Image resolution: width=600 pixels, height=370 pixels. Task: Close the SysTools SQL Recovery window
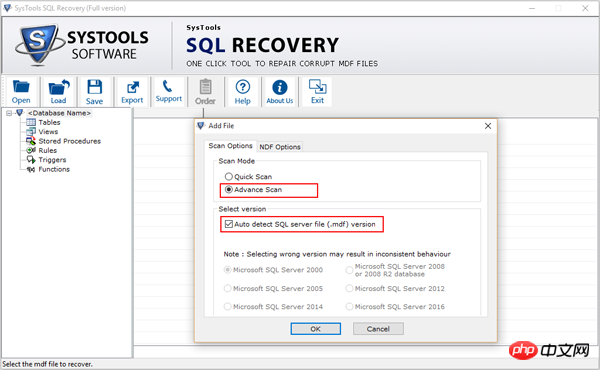click(x=585, y=8)
